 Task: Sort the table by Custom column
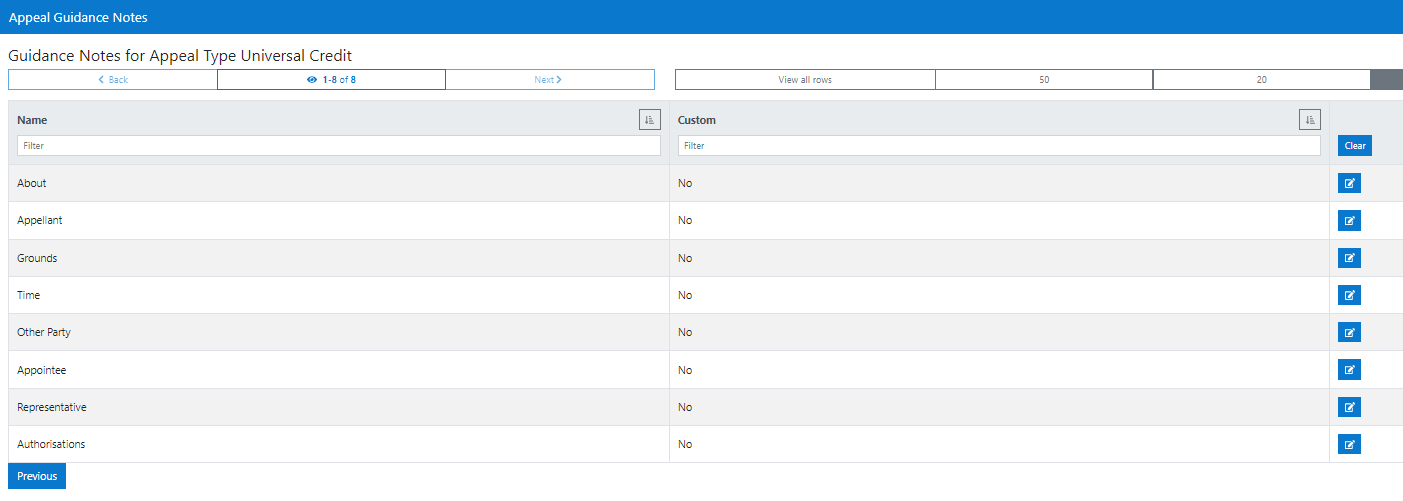click(x=1309, y=120)
